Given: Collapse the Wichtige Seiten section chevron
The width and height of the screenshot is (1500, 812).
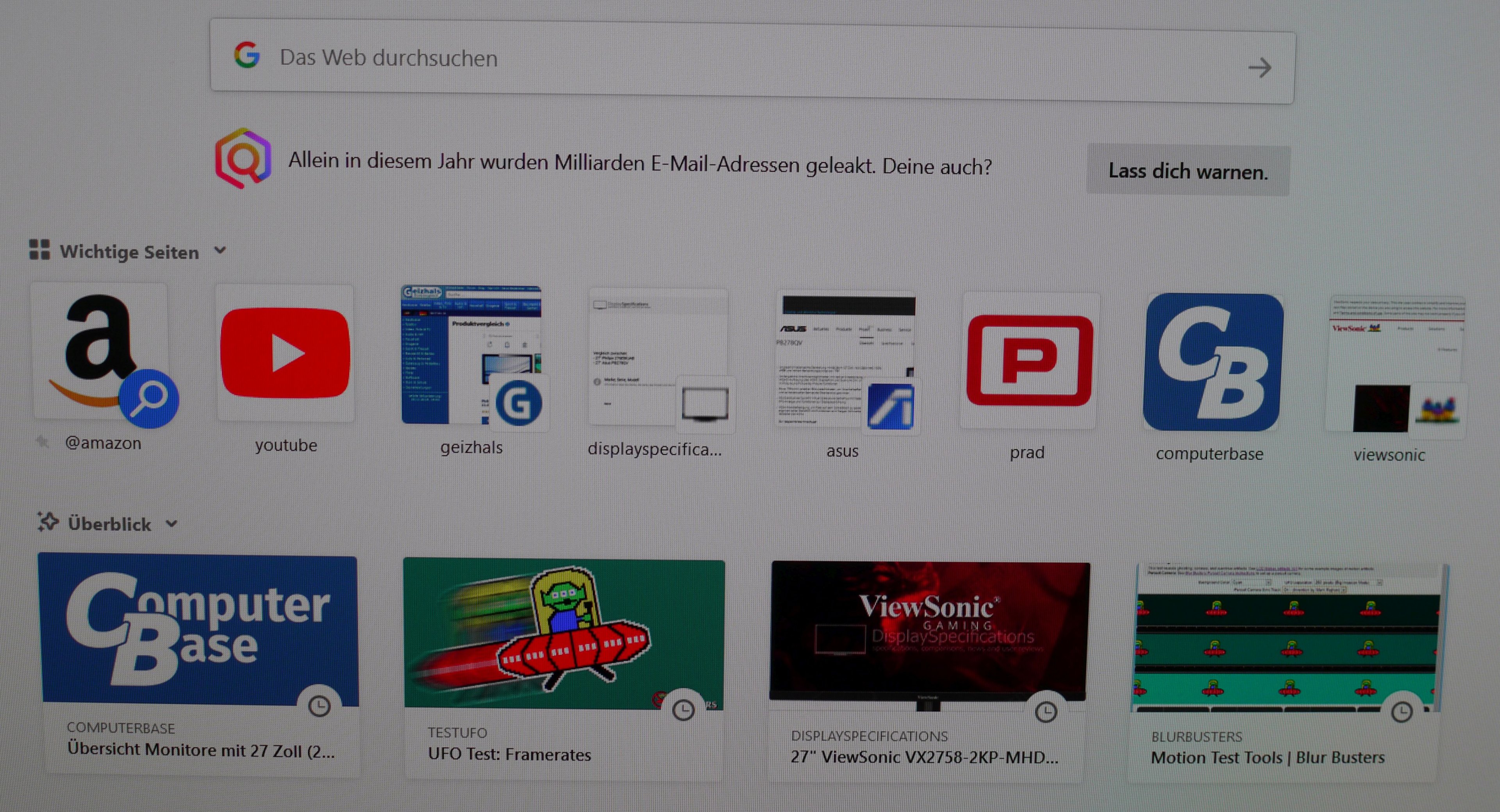Looking at the screenshot, I should (x=220, y=250).
